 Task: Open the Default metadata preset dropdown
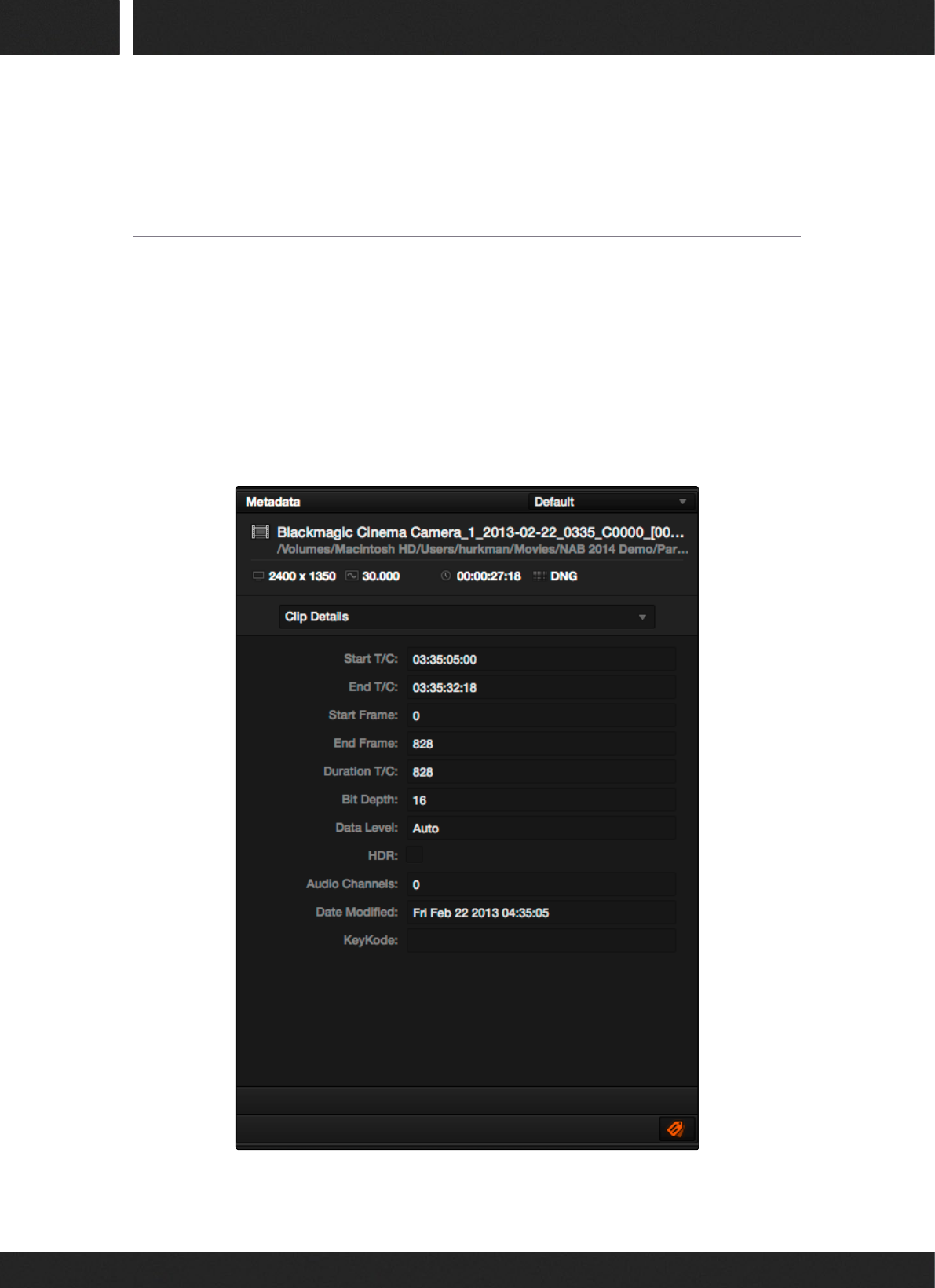click(611, 502)
